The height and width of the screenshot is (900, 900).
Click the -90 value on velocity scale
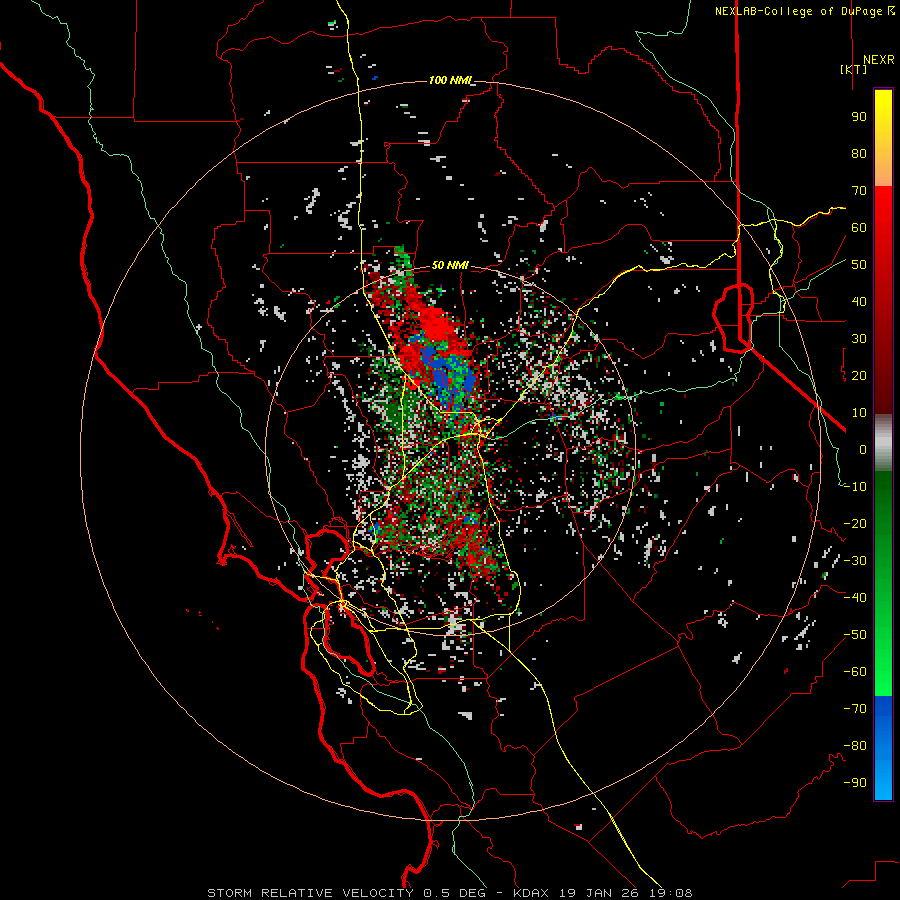click(855, 783)
